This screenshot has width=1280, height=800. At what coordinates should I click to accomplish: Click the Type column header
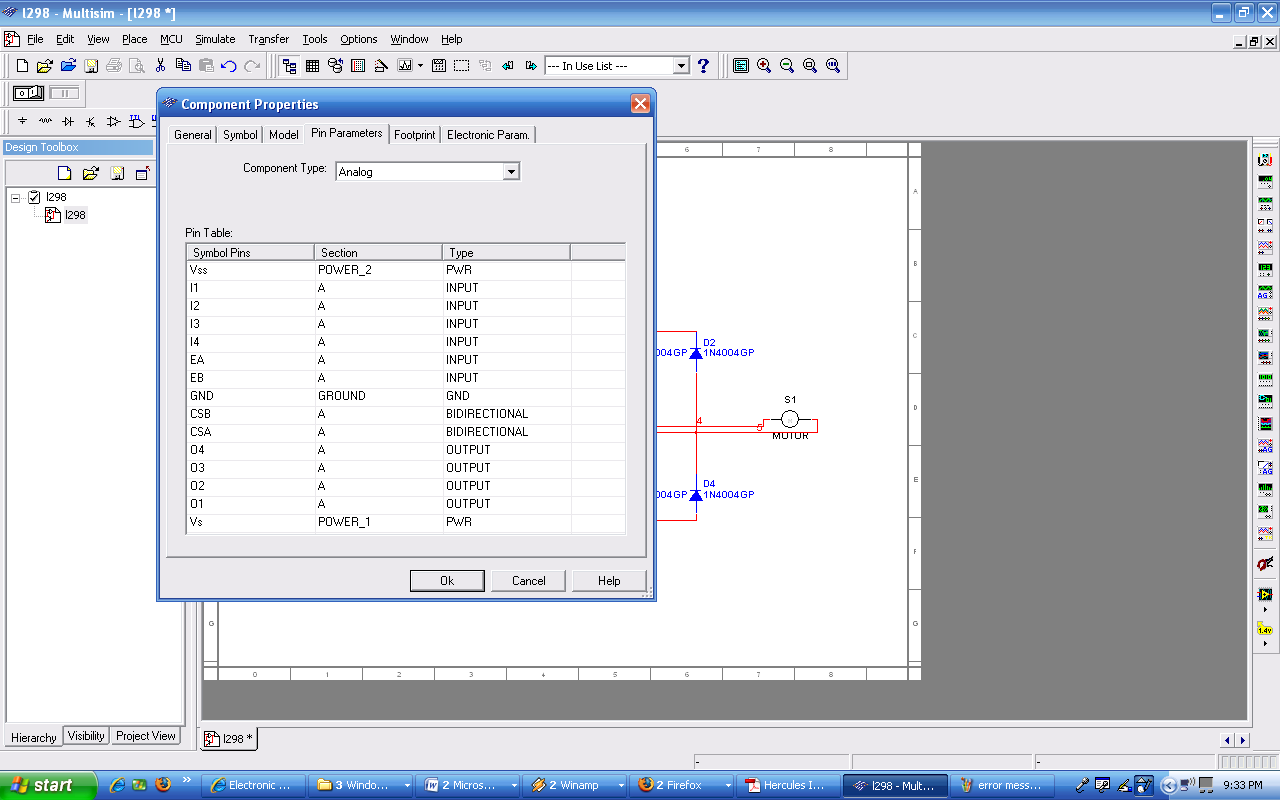[506, 252]
